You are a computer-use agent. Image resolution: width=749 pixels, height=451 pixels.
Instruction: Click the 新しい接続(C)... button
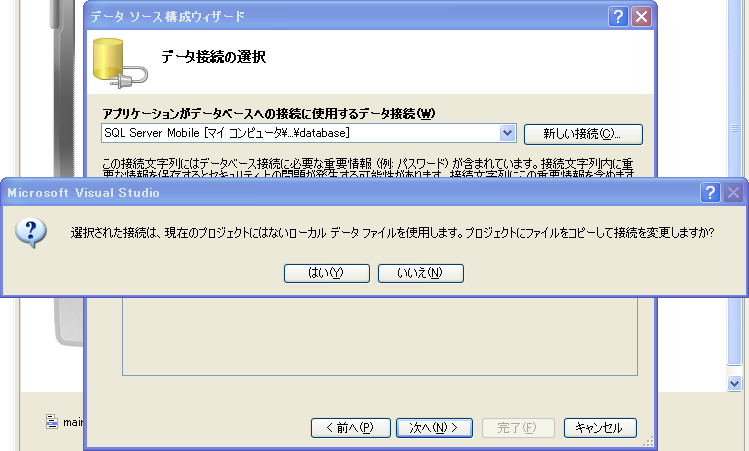click(x=583, y=134)
